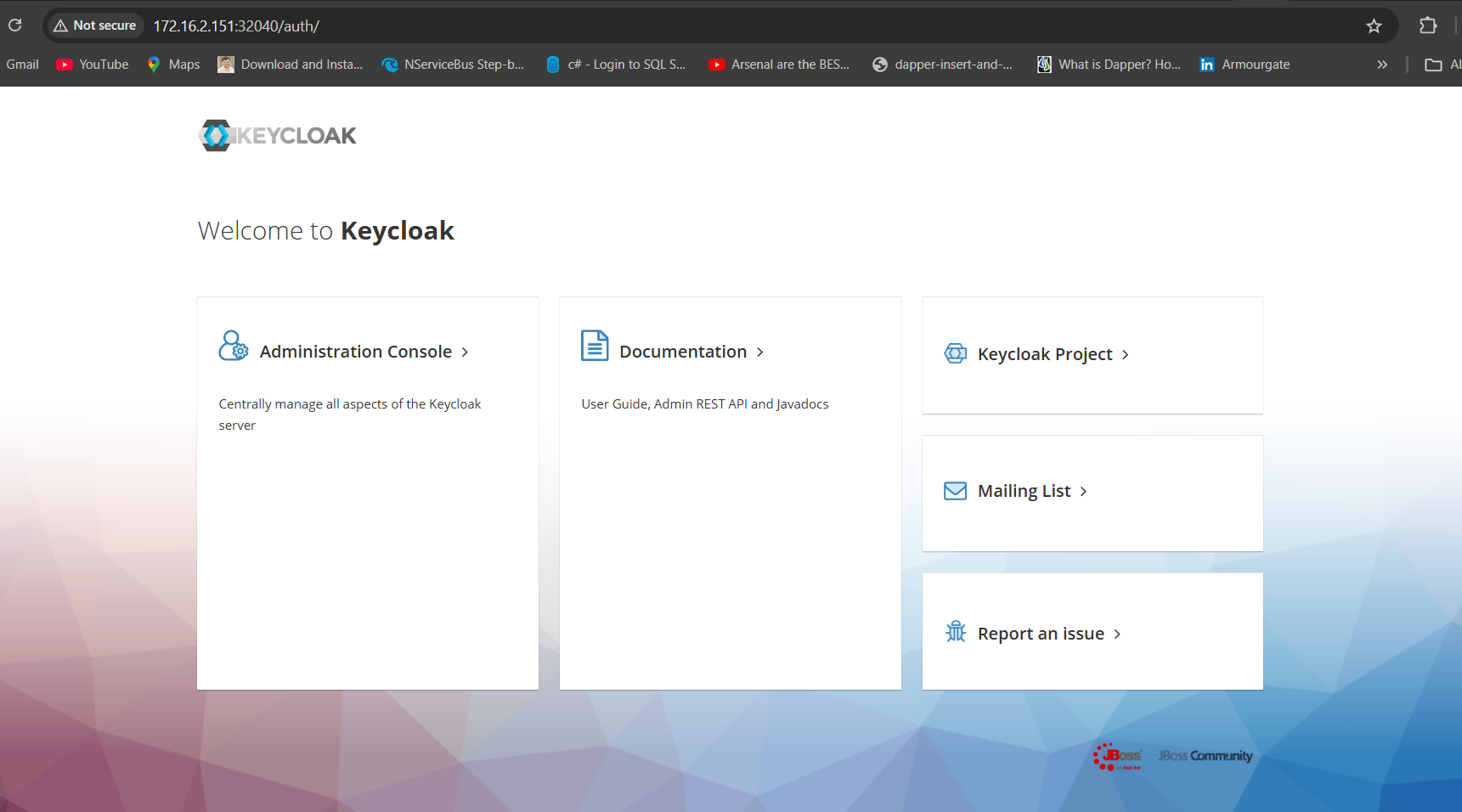The width and height of the screenshot is (1462, 812).
Task: Click the Documentation page icon
Action: click(x=595, y=346)
